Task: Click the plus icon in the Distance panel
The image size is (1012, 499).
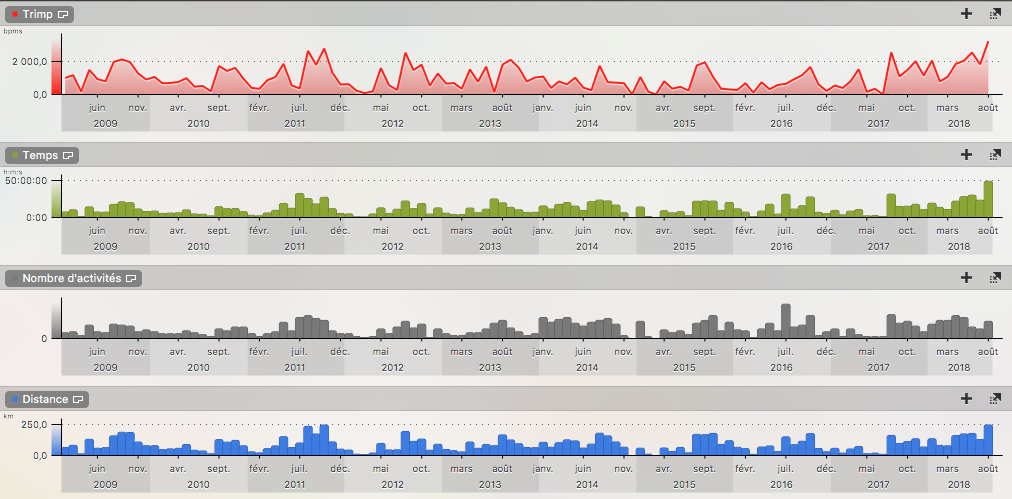Action: pyautogui.click(x=966, y=399)
